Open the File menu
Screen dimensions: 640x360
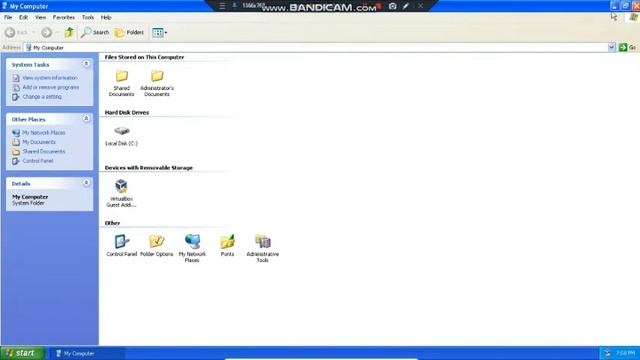tap(8, 18)
